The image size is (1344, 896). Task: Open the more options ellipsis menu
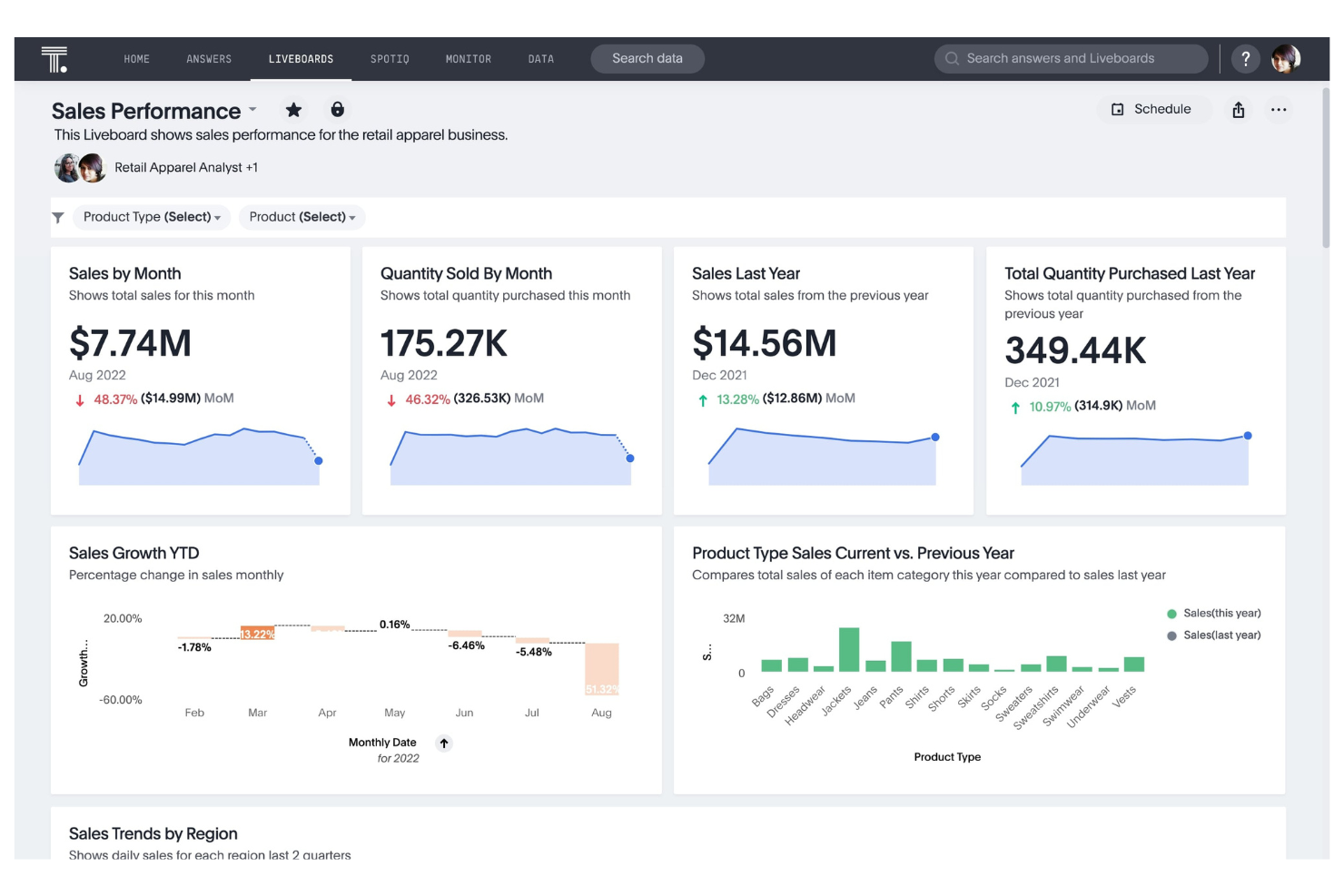1279,109
